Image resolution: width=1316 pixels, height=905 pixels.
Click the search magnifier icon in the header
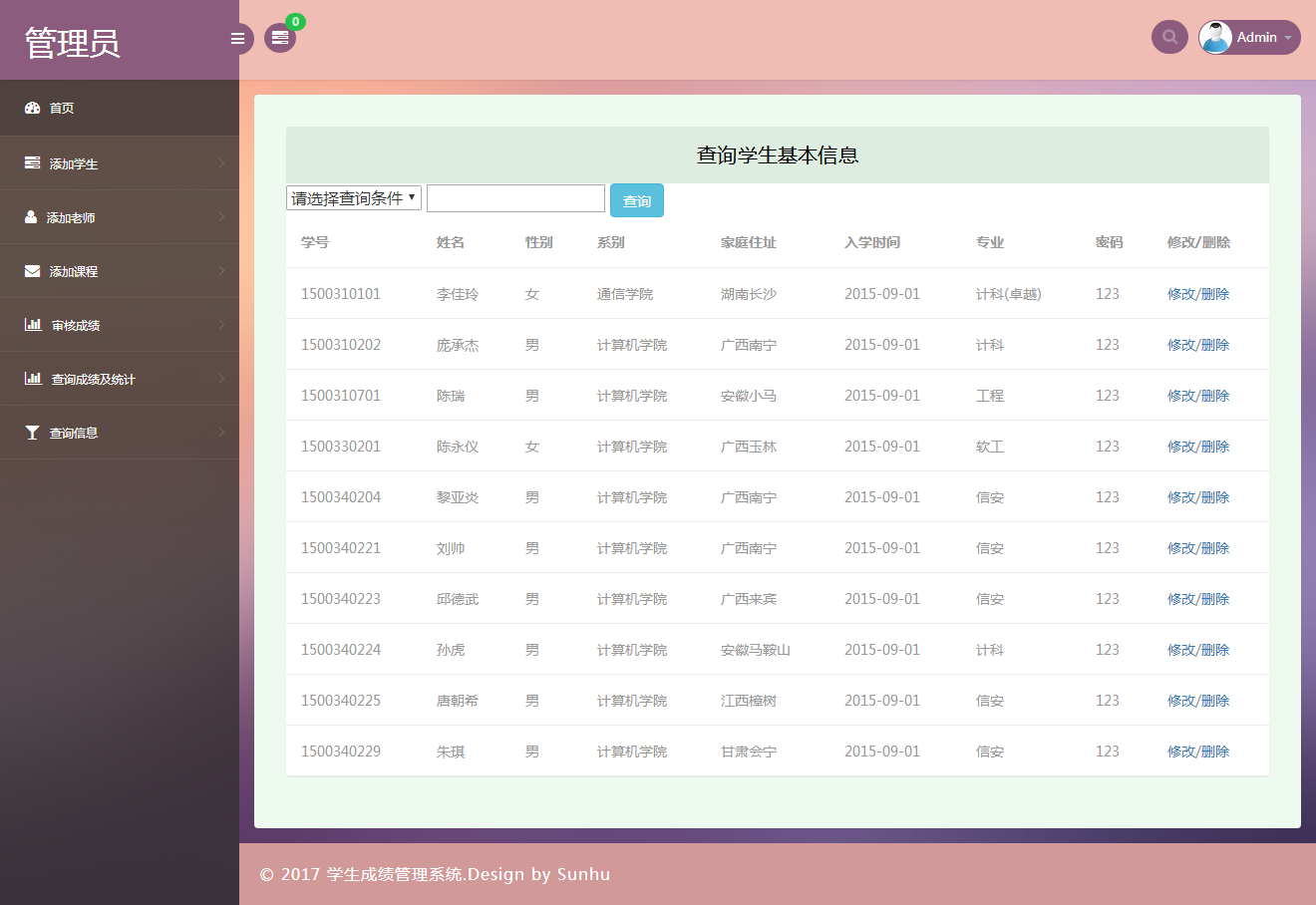tap(1169, 37)
